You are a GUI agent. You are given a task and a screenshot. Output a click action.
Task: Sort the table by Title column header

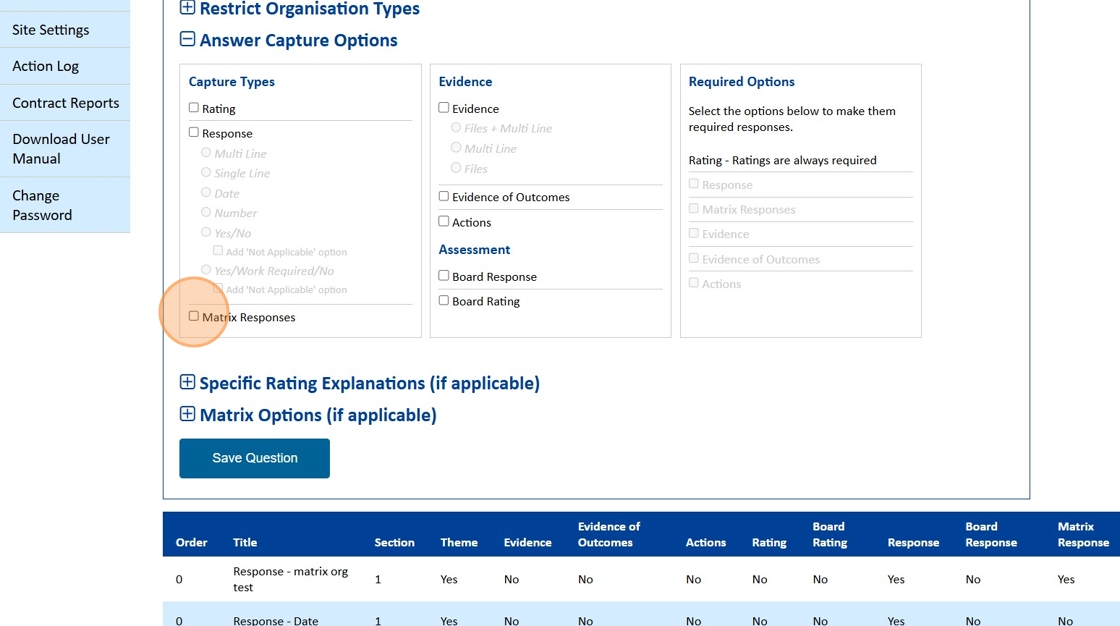[x=245, y=542]
